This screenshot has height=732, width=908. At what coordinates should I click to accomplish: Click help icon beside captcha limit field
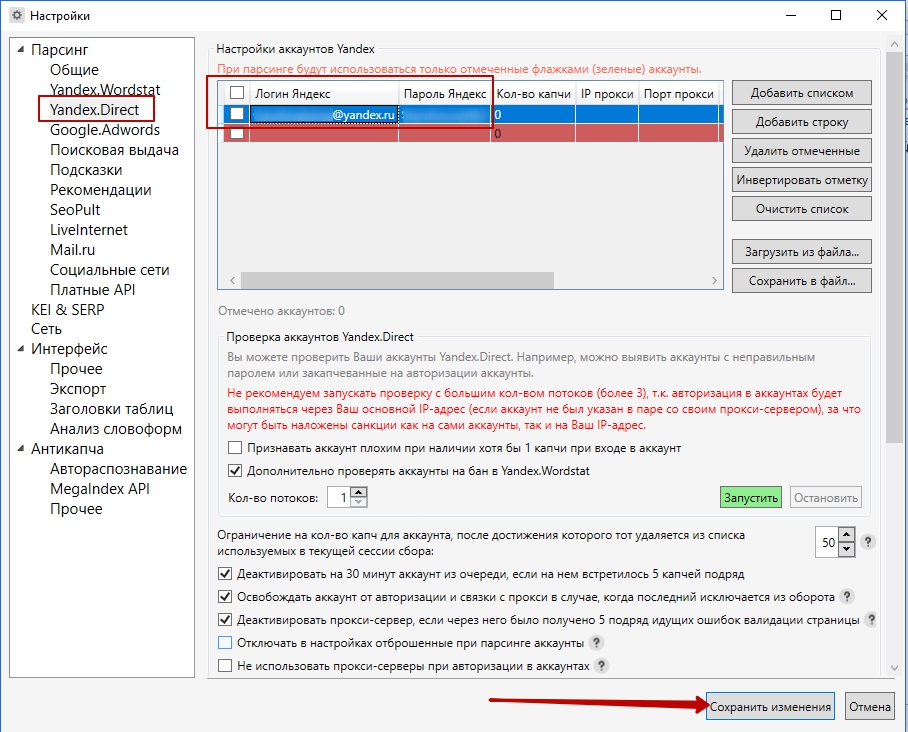point(867,542)
